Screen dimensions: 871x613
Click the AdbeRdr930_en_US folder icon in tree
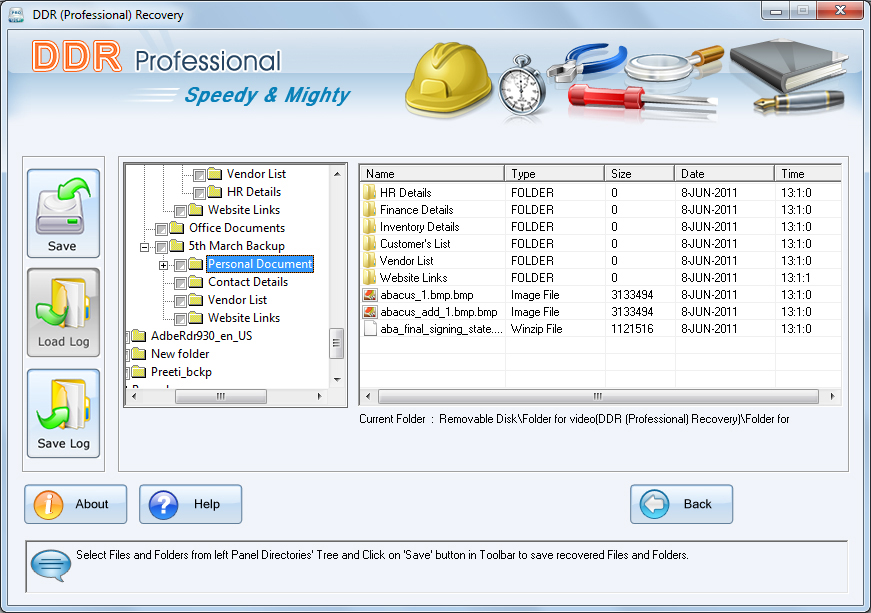139,336
